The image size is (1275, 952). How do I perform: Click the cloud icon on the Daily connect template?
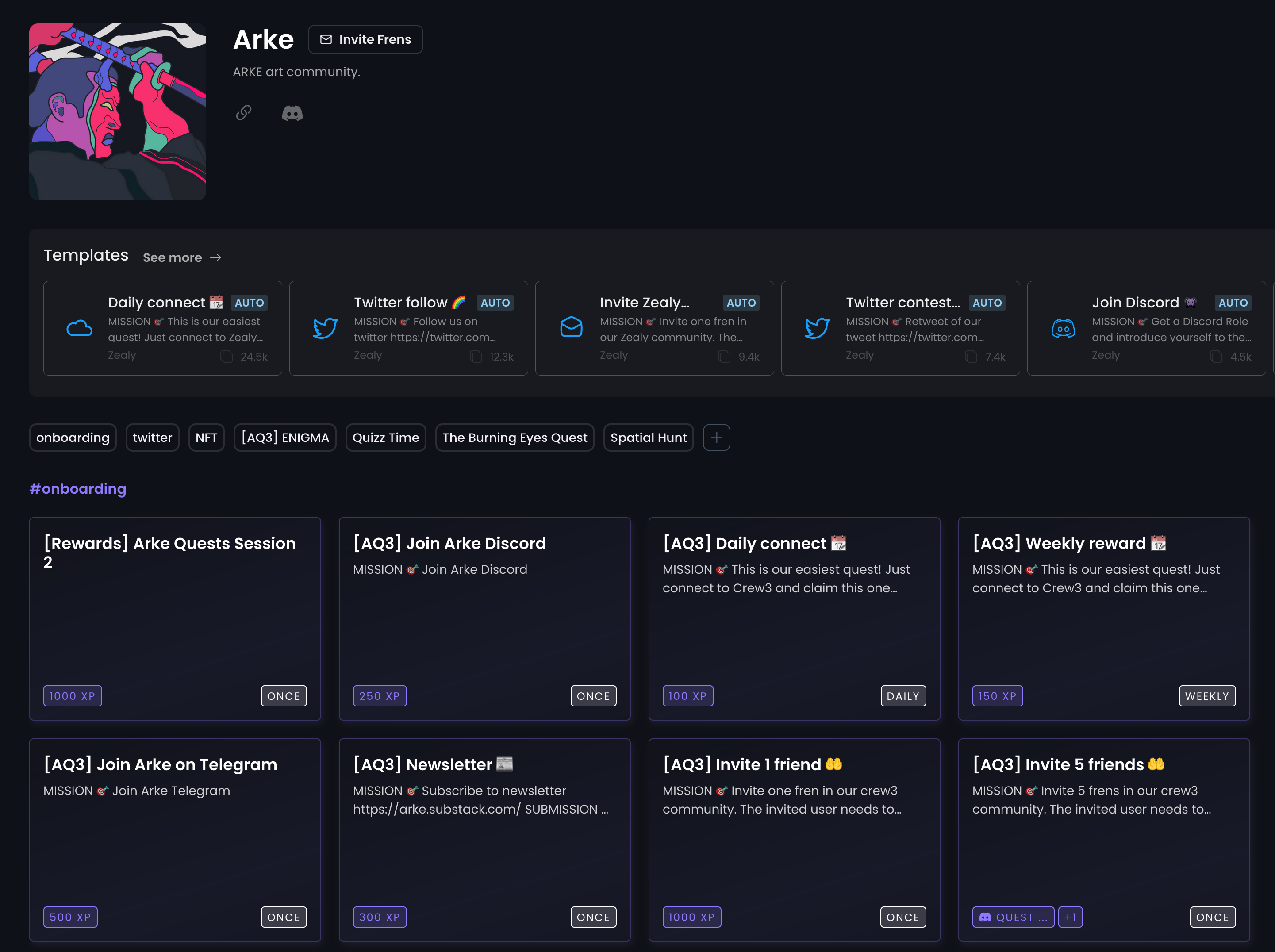(79, 328)
